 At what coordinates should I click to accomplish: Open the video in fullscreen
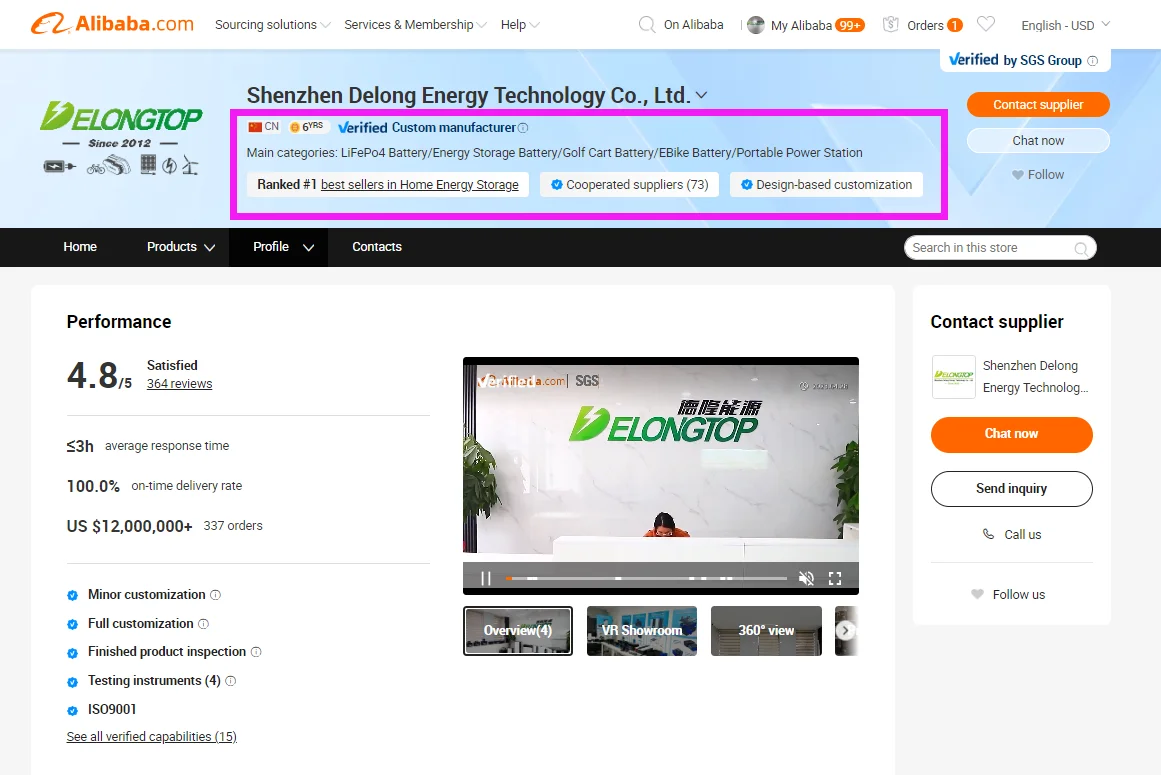click(x=835, y=578)
